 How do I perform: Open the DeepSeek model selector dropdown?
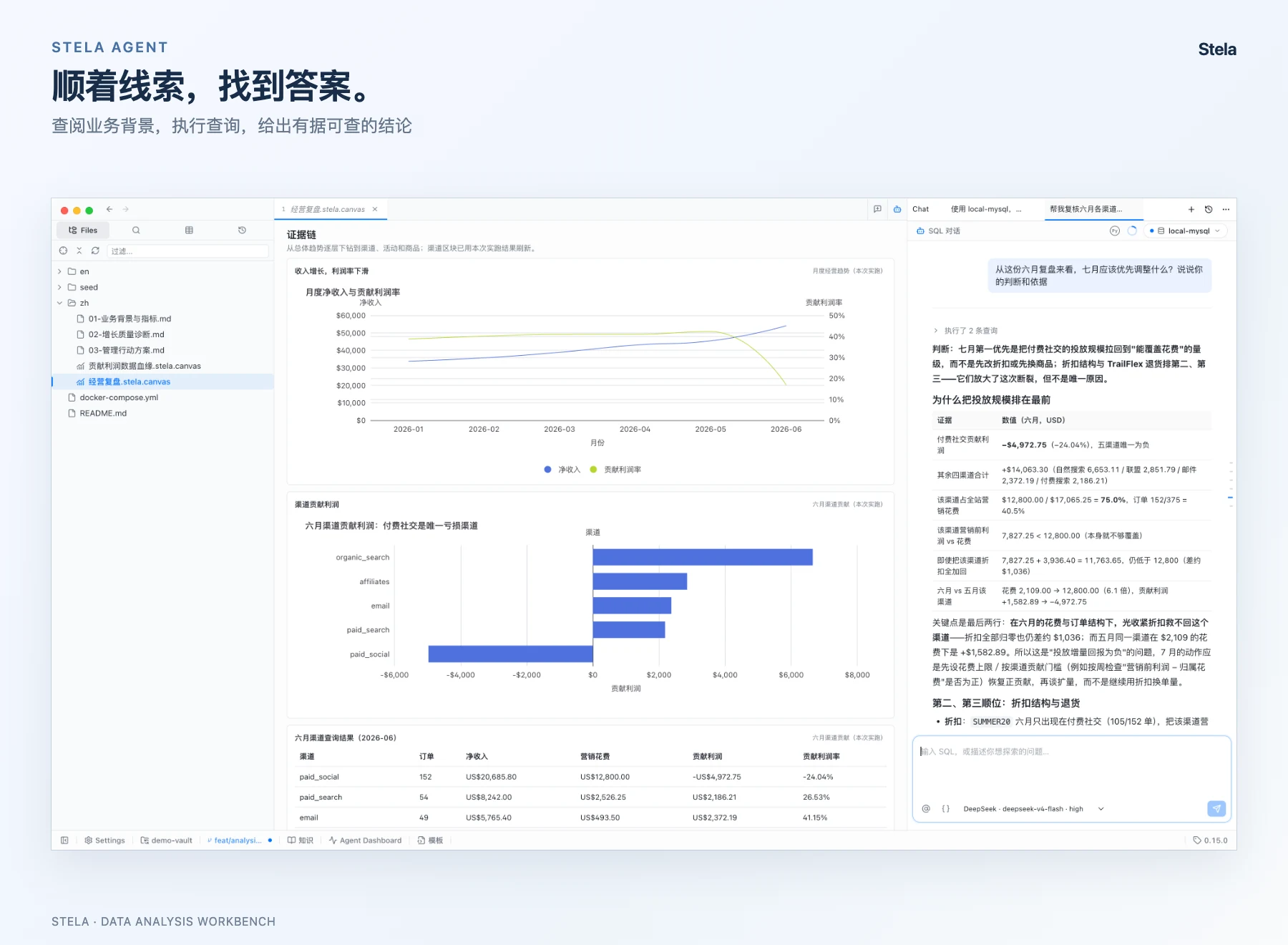click(x=1033, y=809)
